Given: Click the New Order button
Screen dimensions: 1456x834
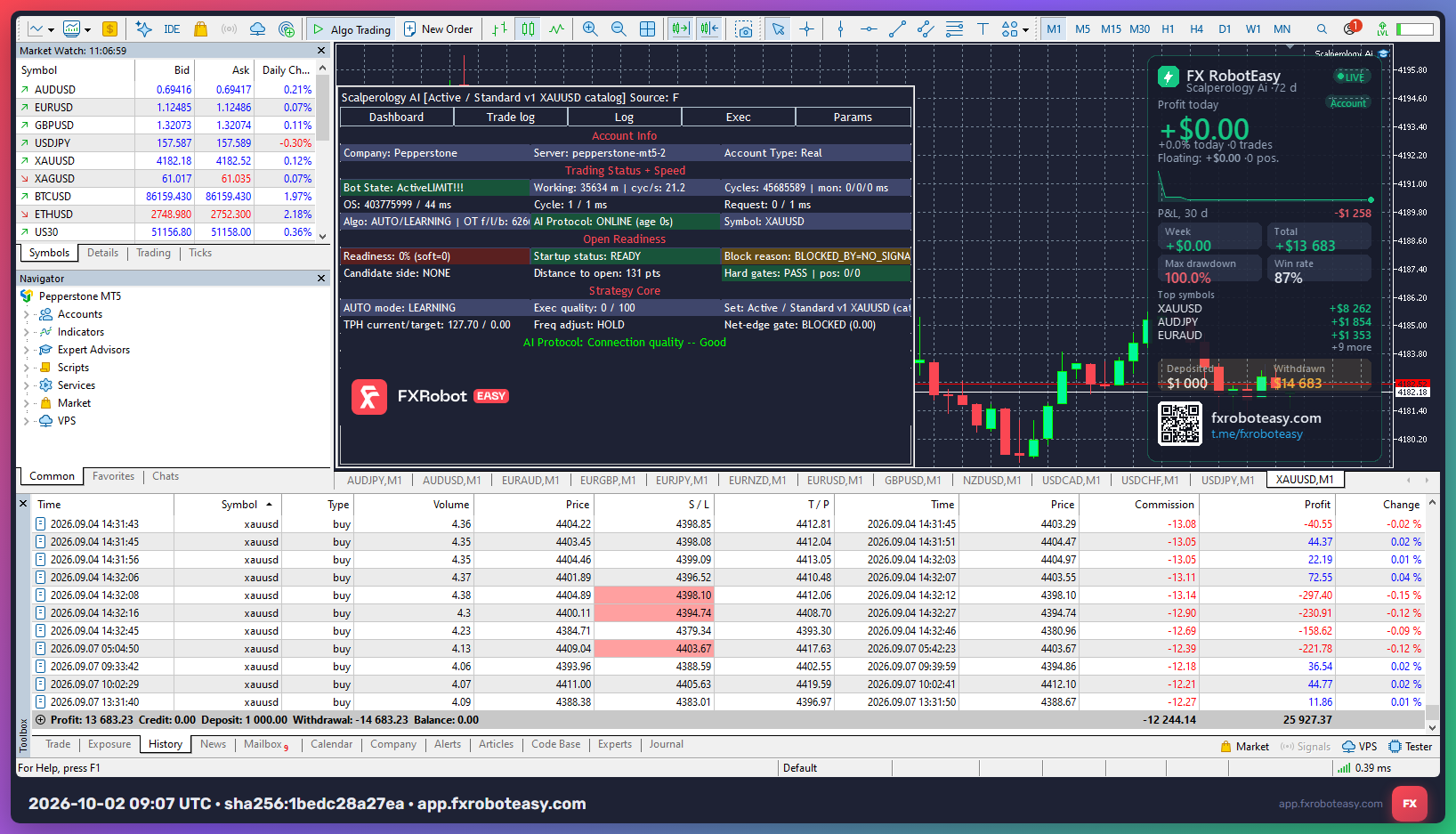Looking at the screenshot, I should (439, 29).
